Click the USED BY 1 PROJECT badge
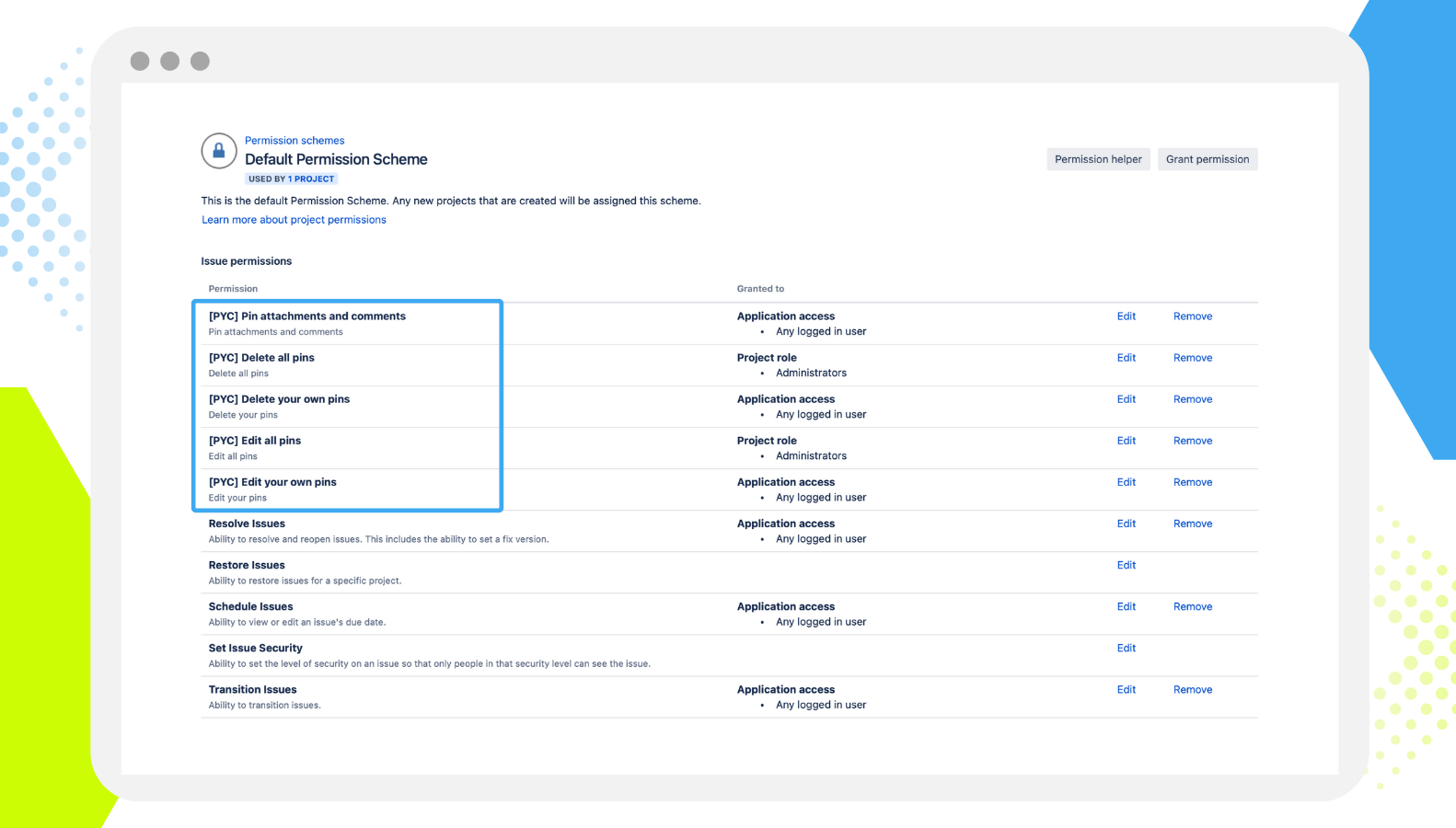 click(291, 179)
